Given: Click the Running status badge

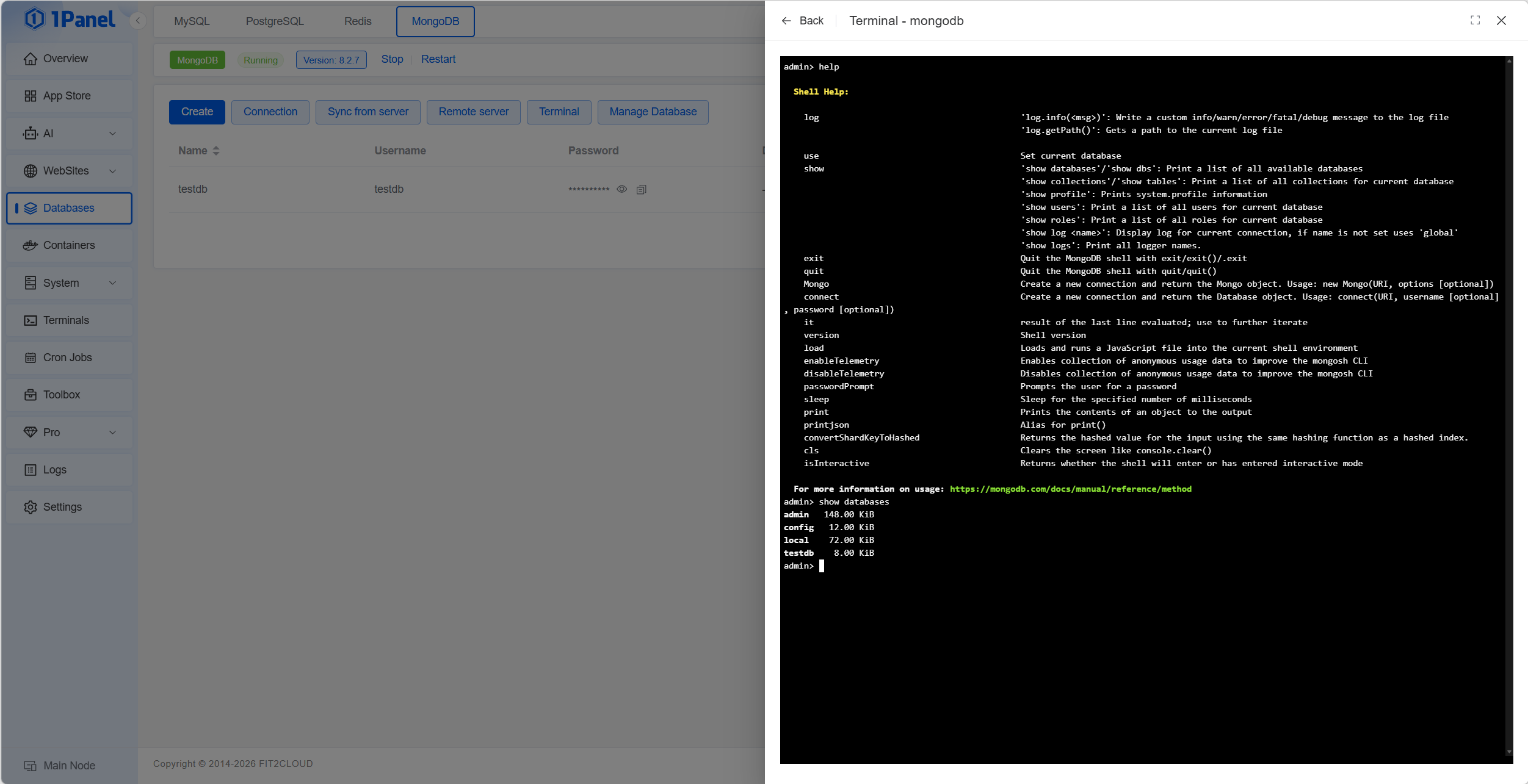Looking at the screenshot, I should (261, 60).
